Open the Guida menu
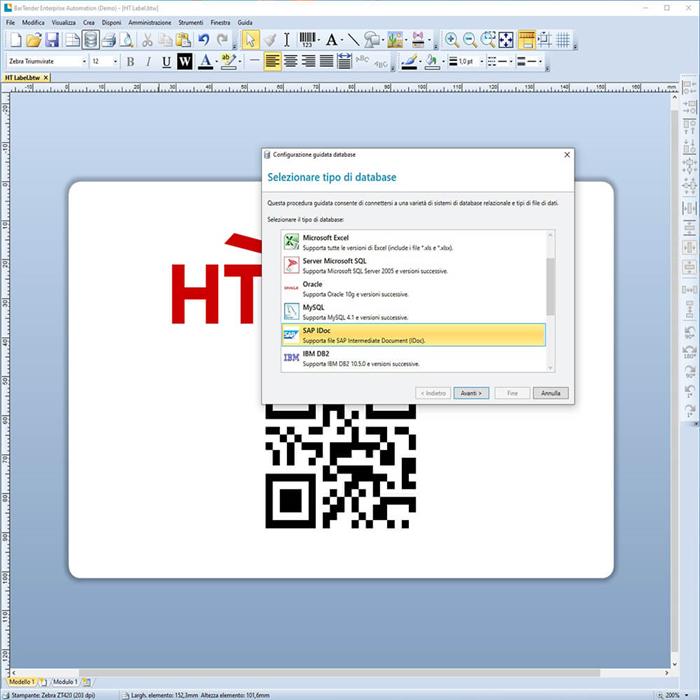The width and height of the screenshot is (700, 700). click(245, 22)
